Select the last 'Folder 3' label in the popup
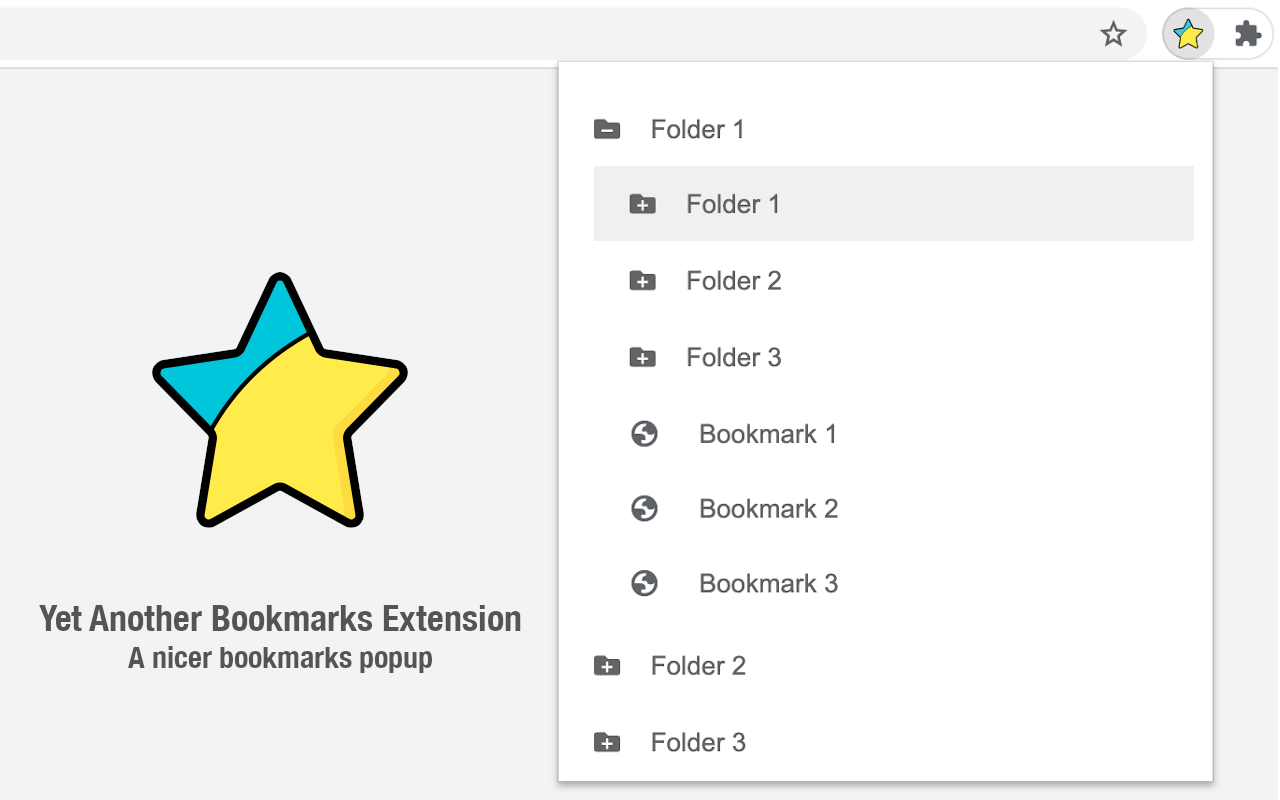The image size is (1280, 800). tap(699, 742)
